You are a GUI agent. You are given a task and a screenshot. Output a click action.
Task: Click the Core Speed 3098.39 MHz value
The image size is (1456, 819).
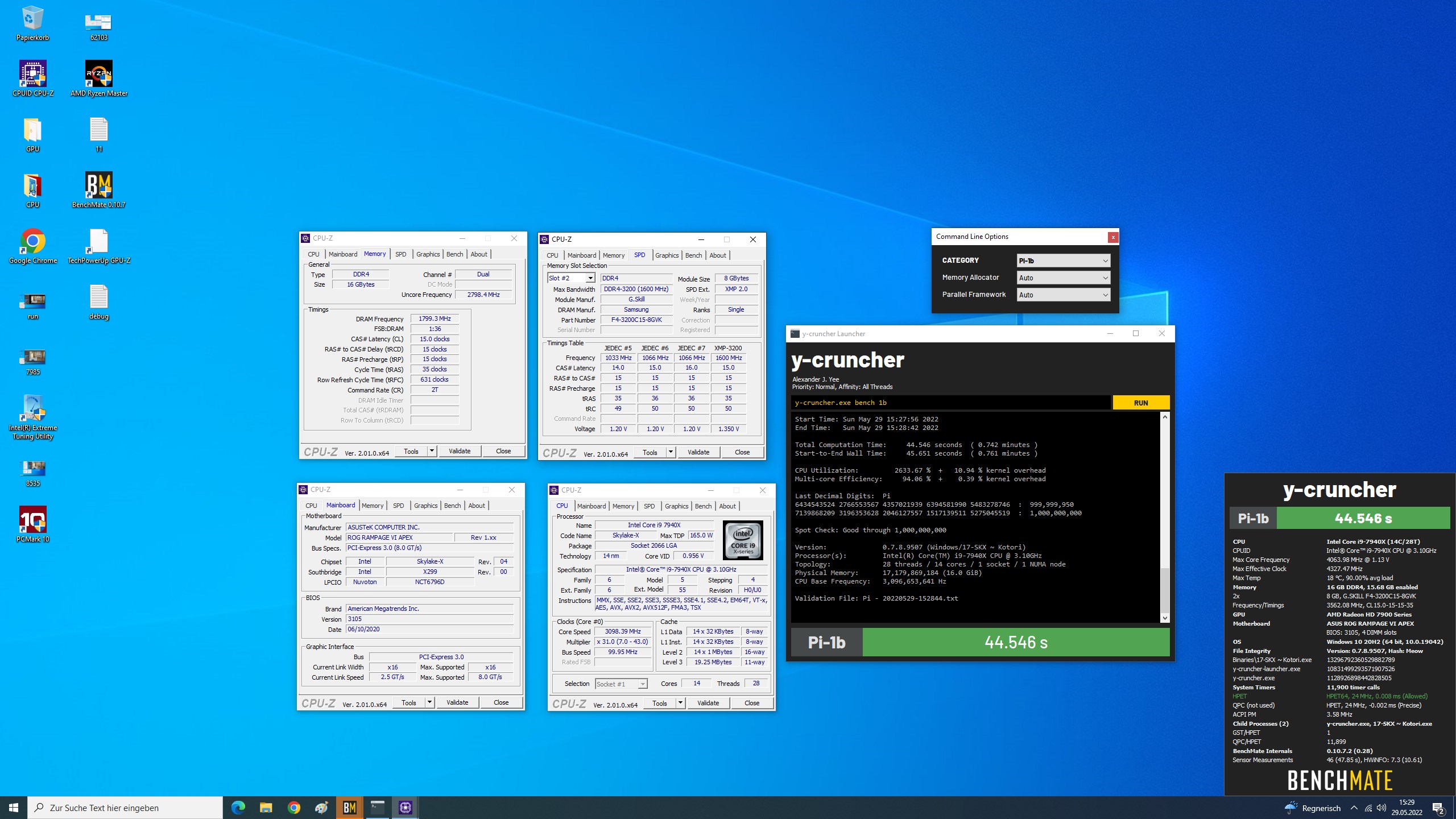pyautogui.click(x=623, y=631)
